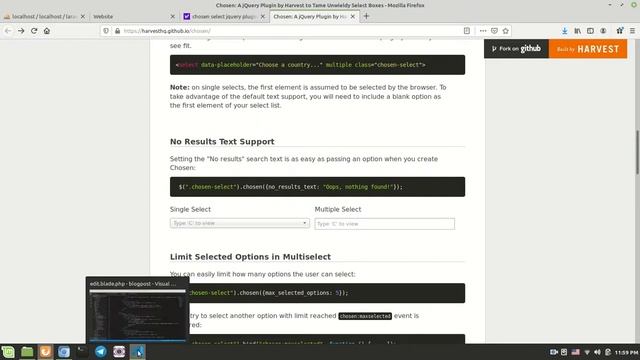Open page actions three-dot menu
Screen dimensions: 640x360
[483, 31]
